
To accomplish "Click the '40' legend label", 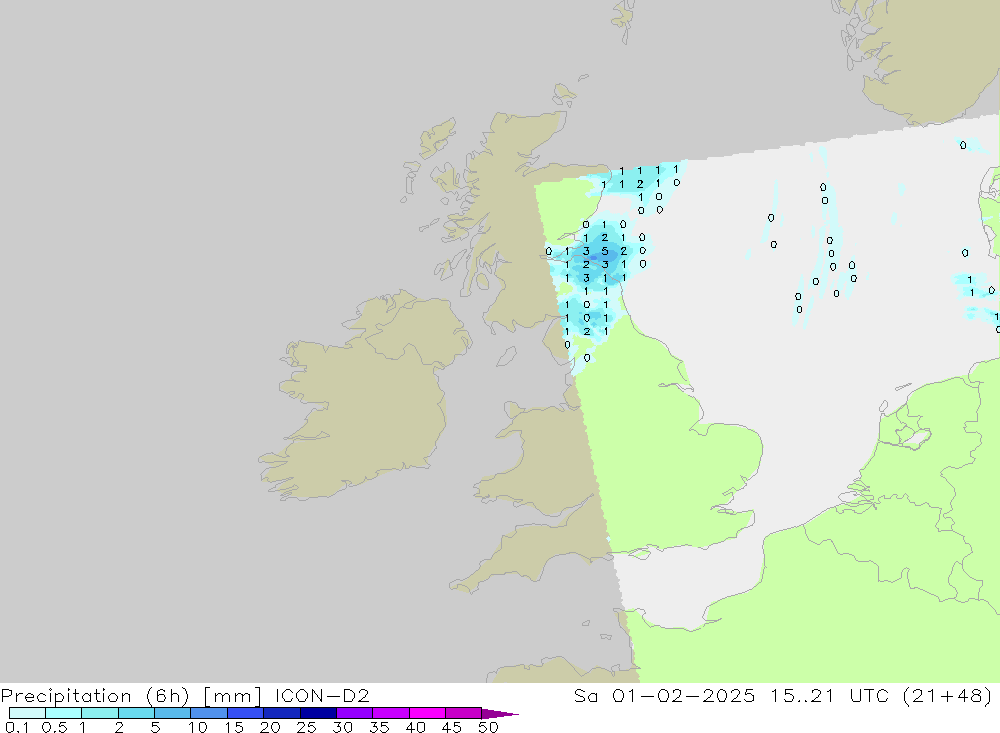I will 415,727.
